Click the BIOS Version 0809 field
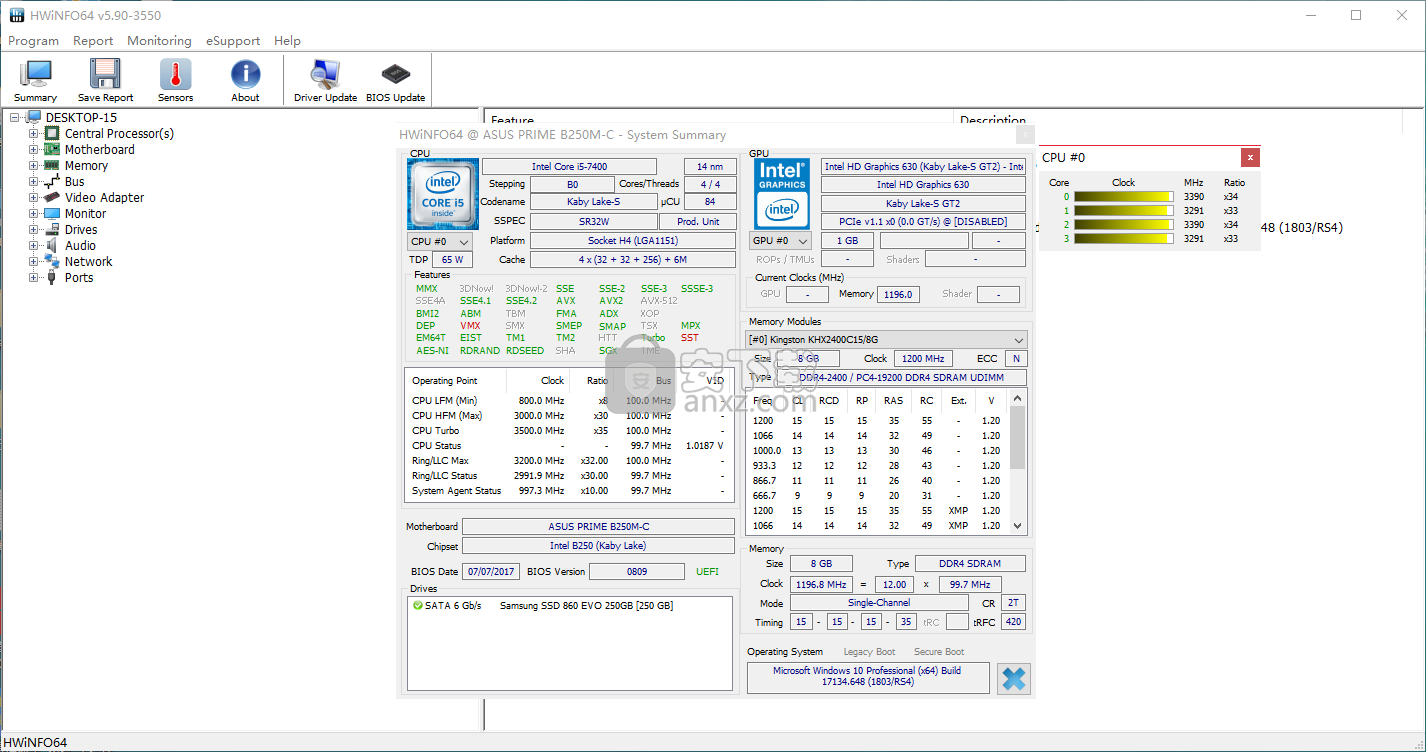The image size is (1426, 752). pyautogui.click(x=636, y=571)
